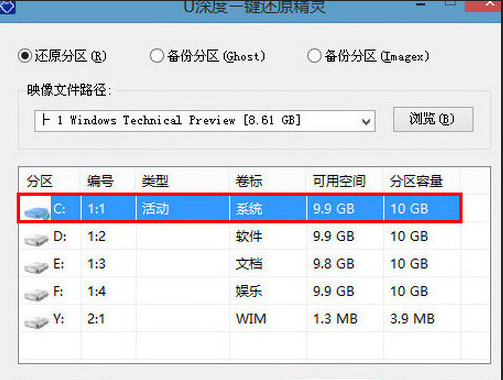
Task: Minimize the U深度一键还原精灵 window
Action: point(421,5)
